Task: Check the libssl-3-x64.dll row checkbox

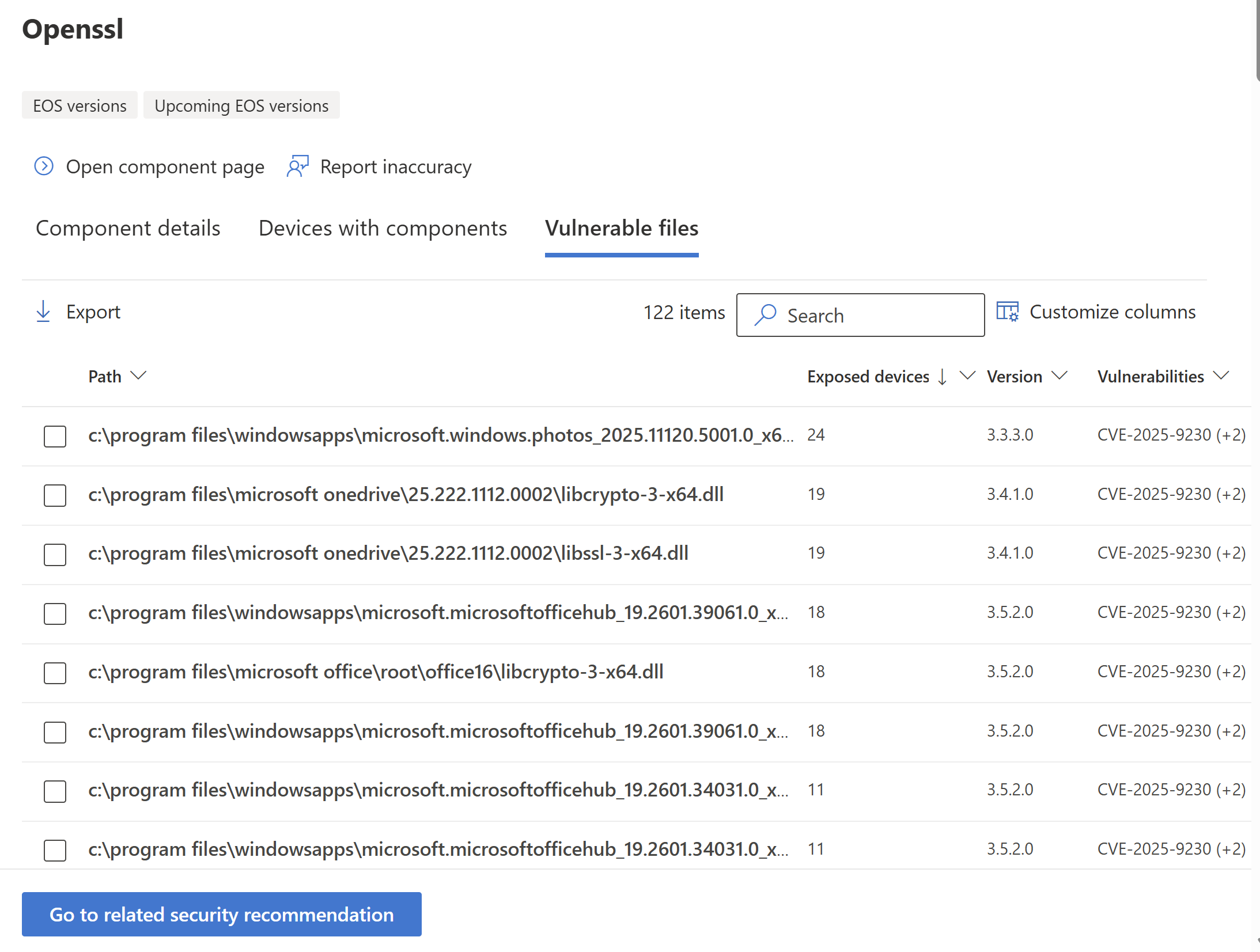Action: pyautogui.click(x=54, y=555)
